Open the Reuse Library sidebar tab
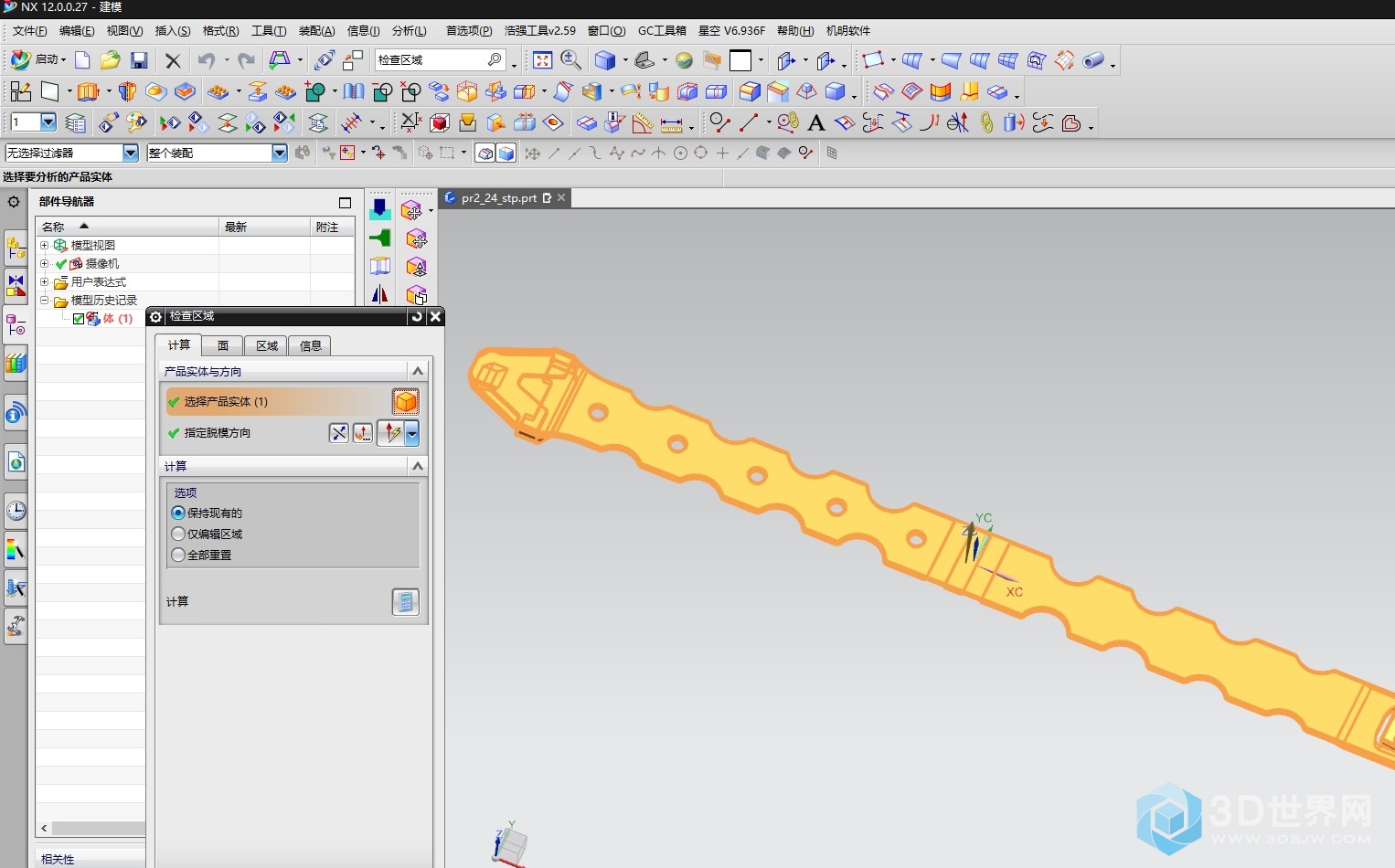1395x868 pixels. 16,364
